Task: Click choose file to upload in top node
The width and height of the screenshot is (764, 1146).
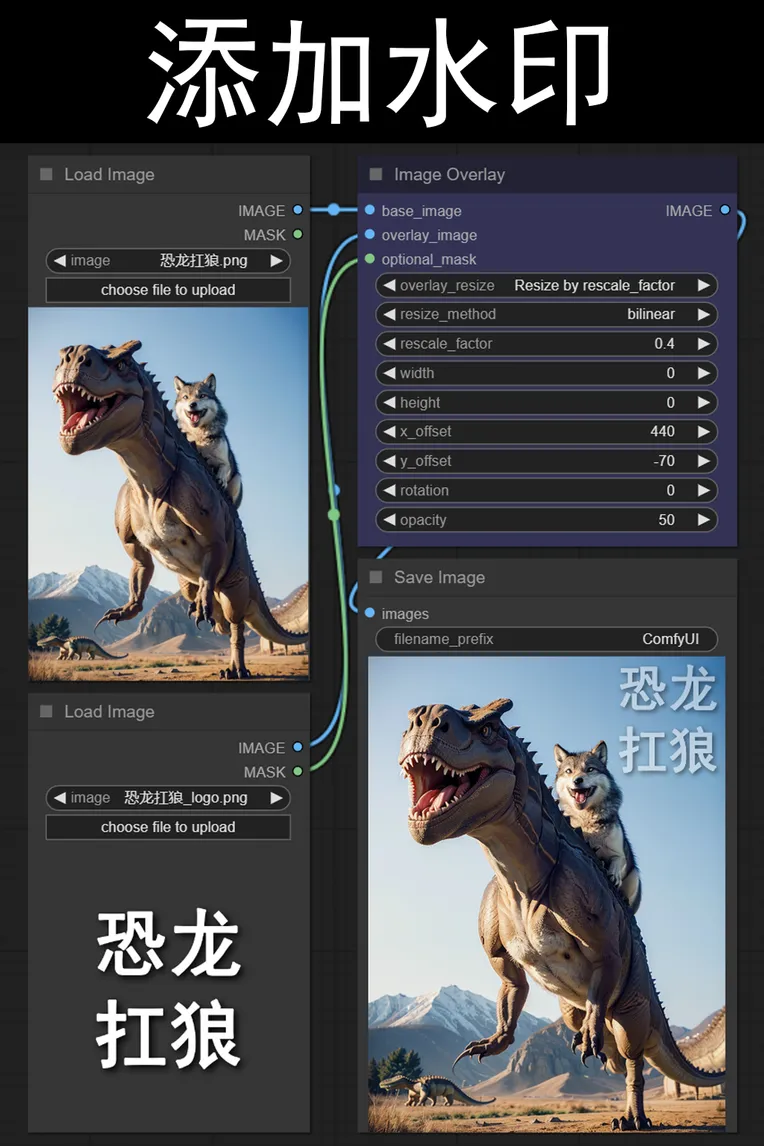Action: [168, 290]
